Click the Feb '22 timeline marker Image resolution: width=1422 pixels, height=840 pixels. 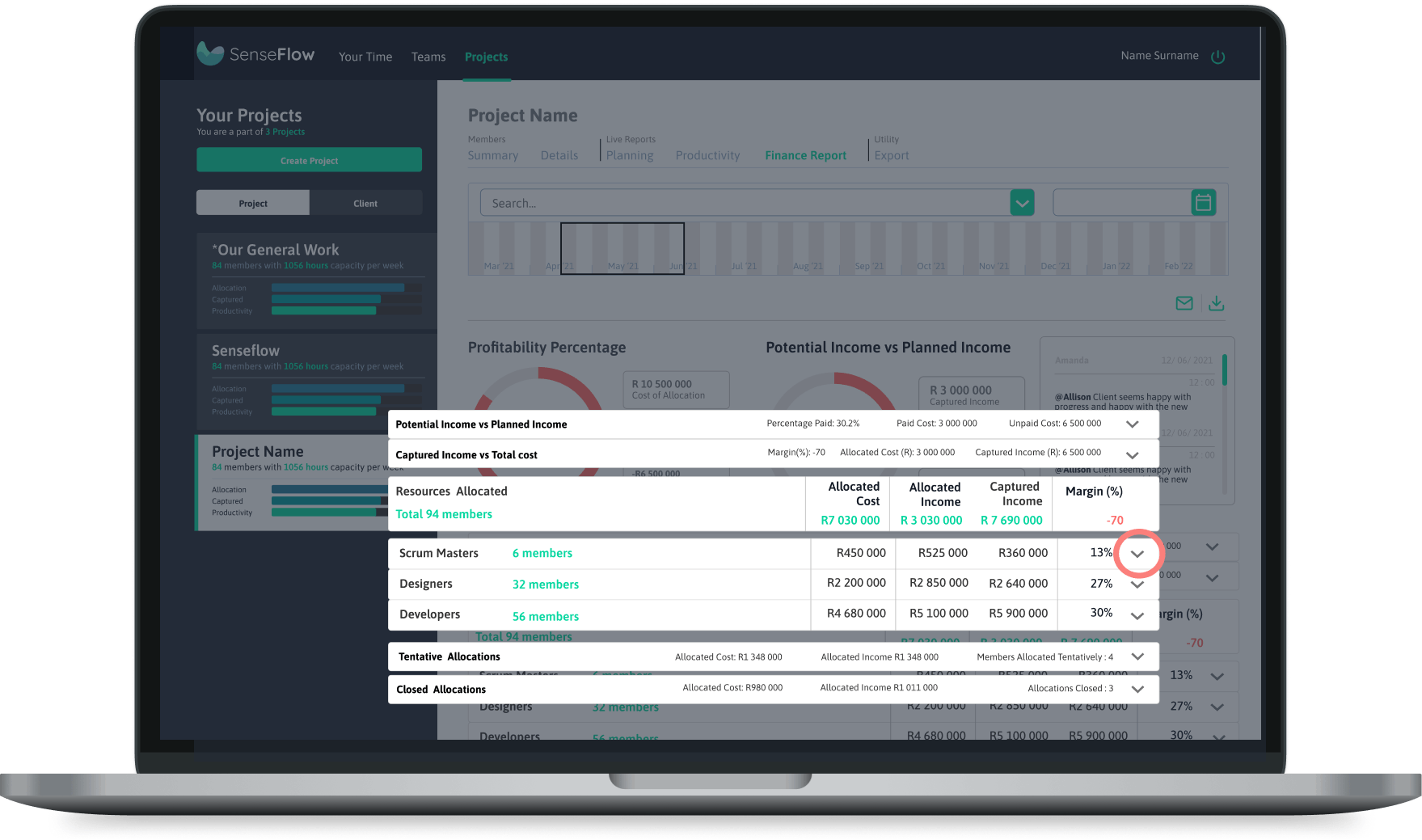point(1179,266)
